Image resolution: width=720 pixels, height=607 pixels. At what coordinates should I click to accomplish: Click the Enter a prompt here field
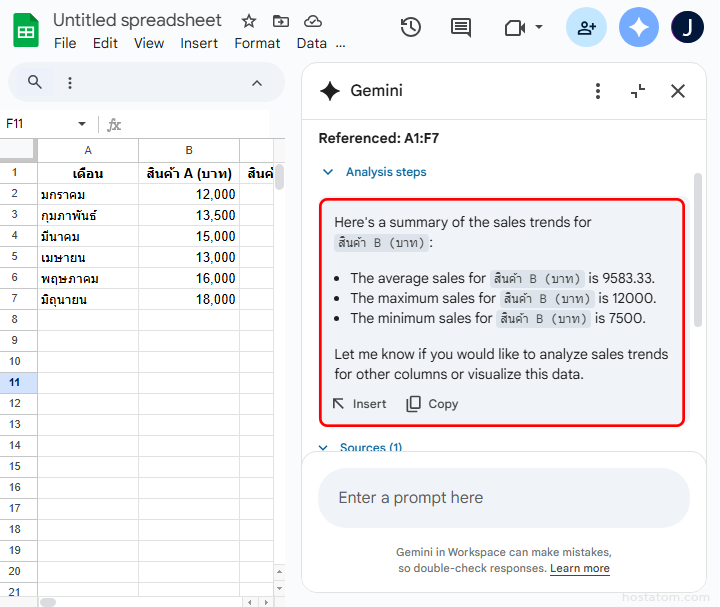(503, 498)
